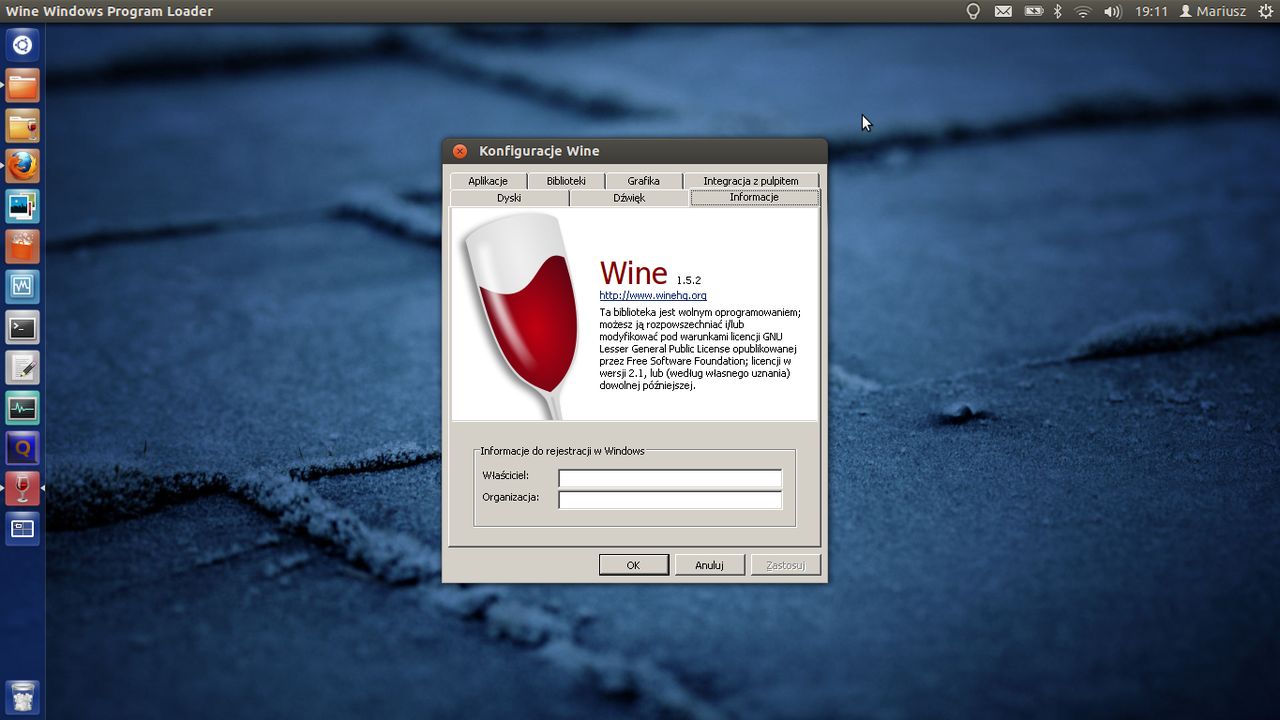Open the text editor launcher icon
This screenshot has height=720, width=1280.
[x=23, y=368]
